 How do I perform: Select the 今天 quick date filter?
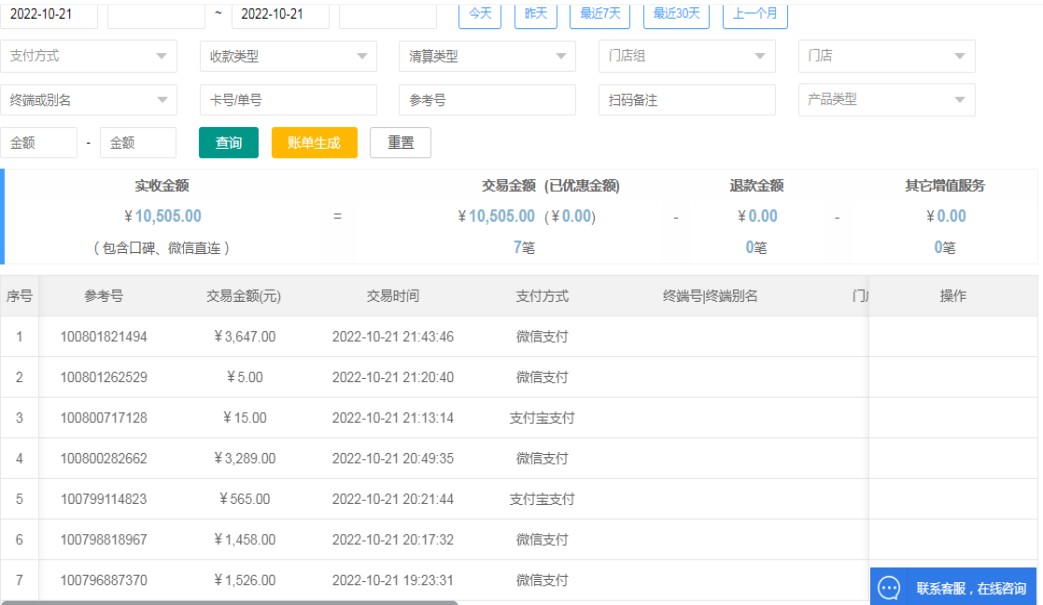(x=480, y=14)
